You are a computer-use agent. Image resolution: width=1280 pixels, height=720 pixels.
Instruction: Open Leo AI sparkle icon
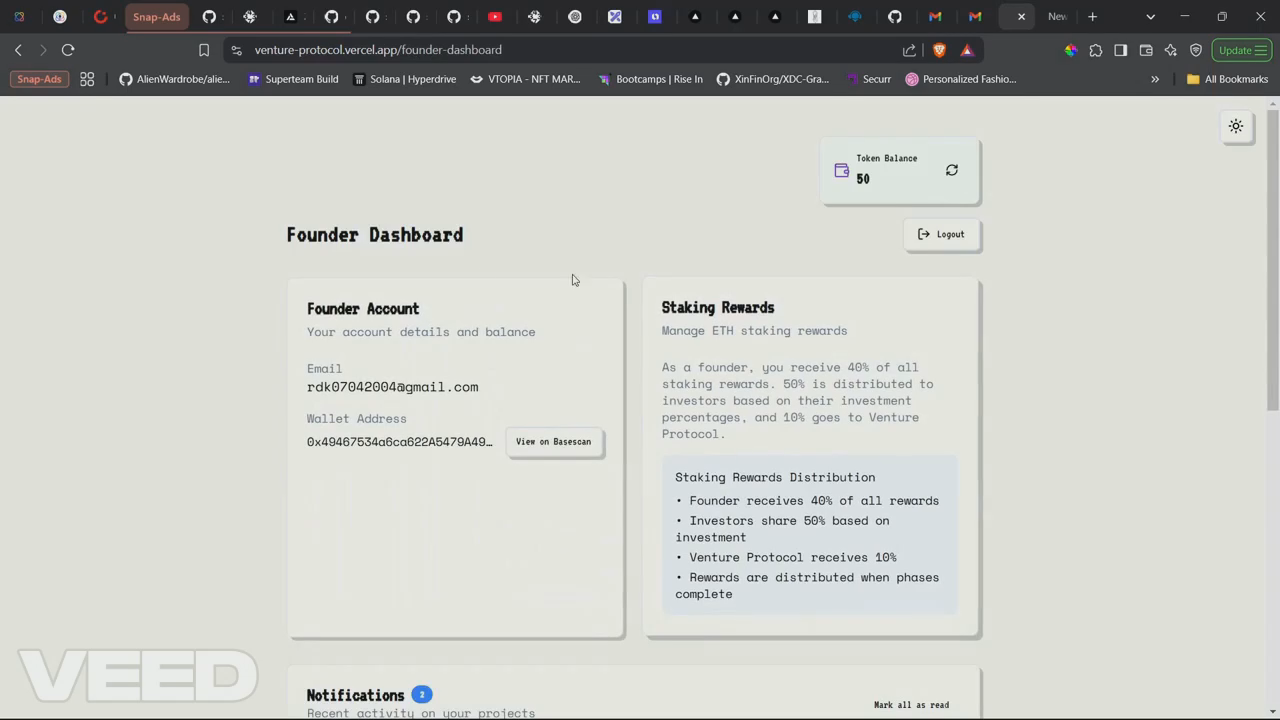tap(1171, 50)
